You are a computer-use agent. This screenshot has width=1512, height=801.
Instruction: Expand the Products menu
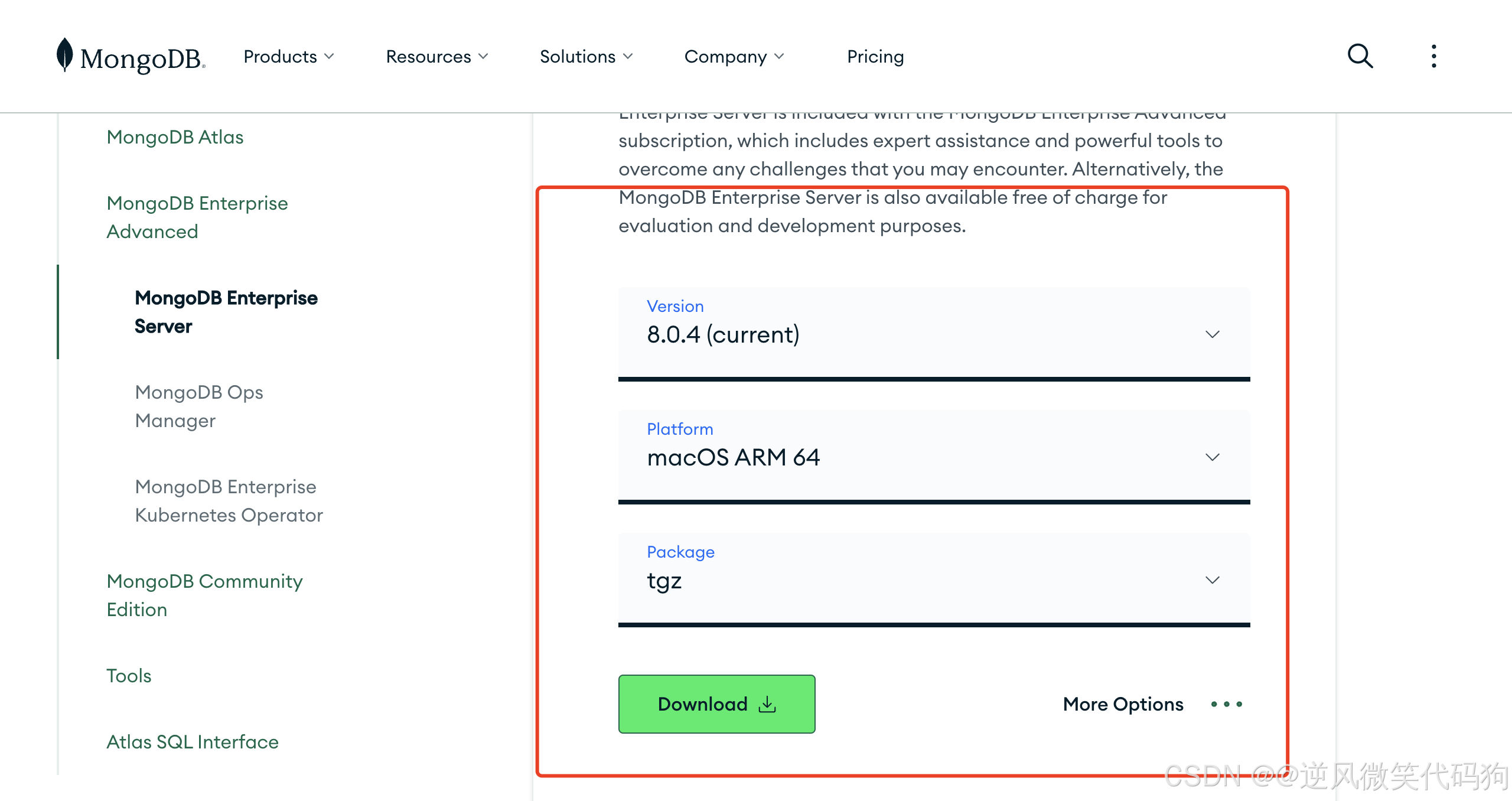pyautogui.click(x=289, y=56)
